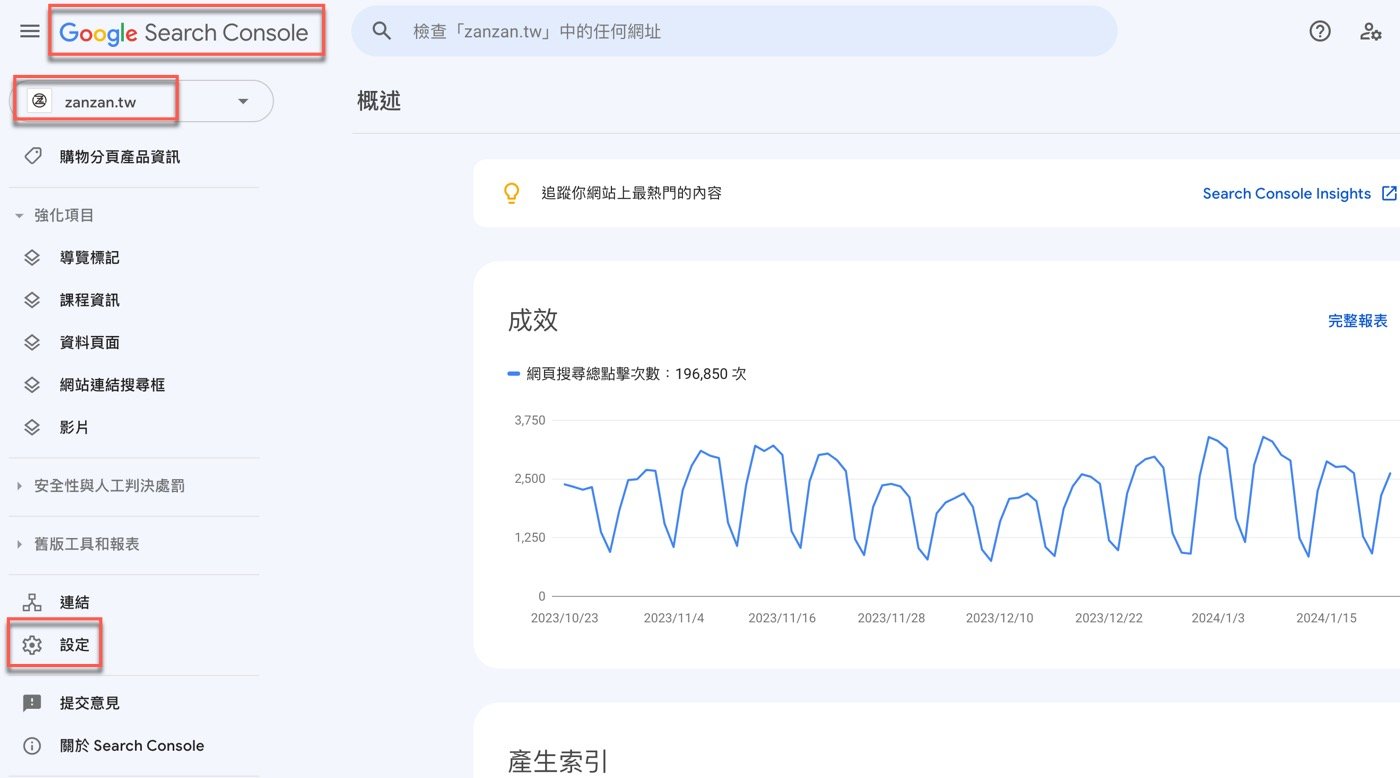Open user settings person-gear icon
This screenshot has width=1400, height=778.
[x=1370, y=31]
